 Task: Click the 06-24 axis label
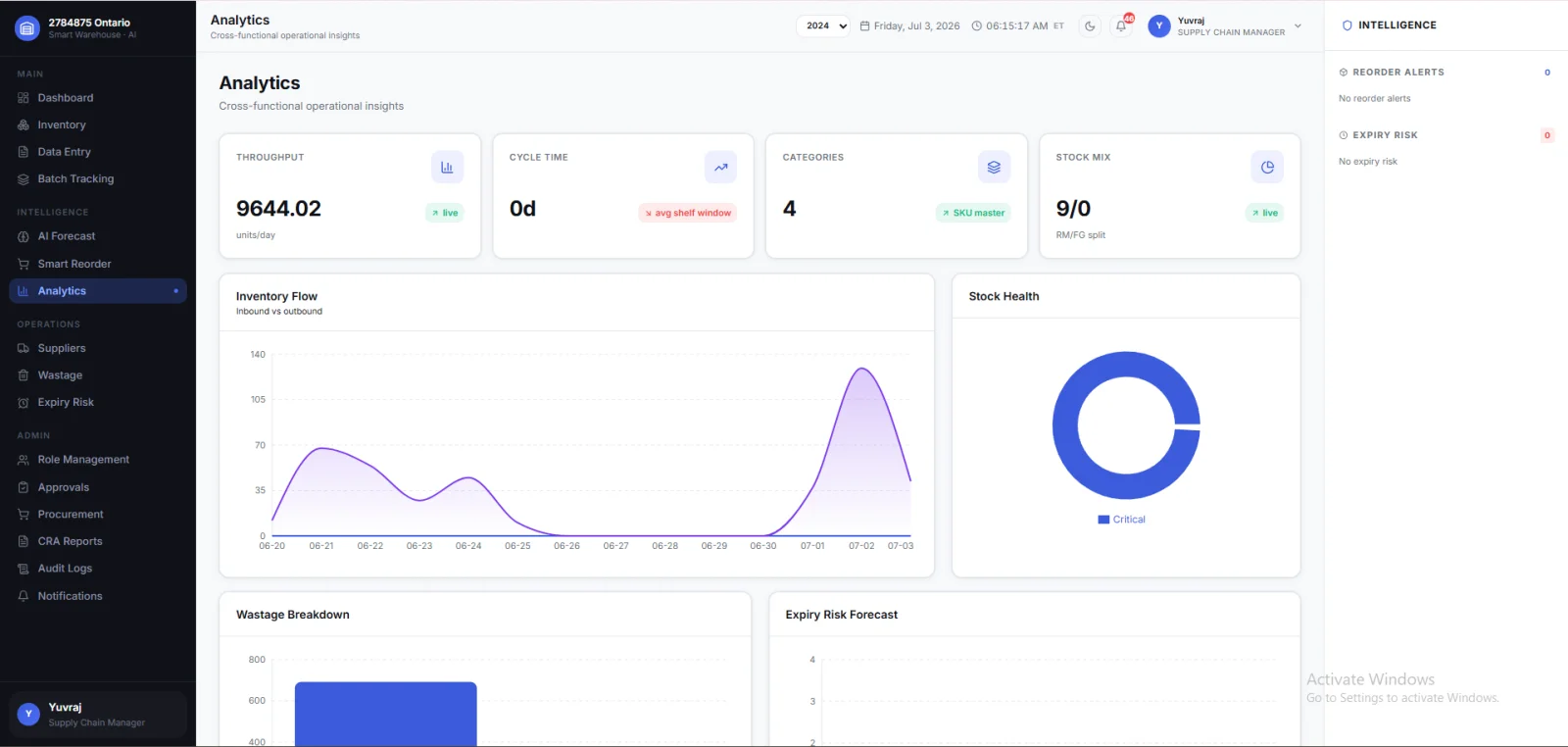(x=468, y=546)
